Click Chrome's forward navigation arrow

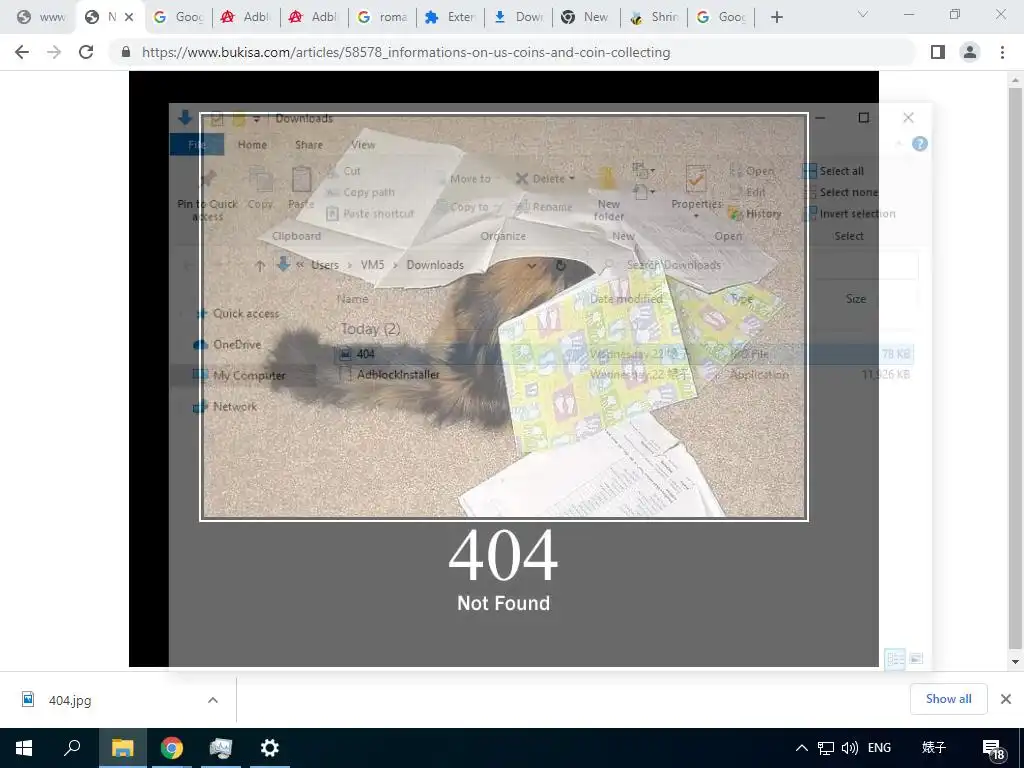point(54,52)
